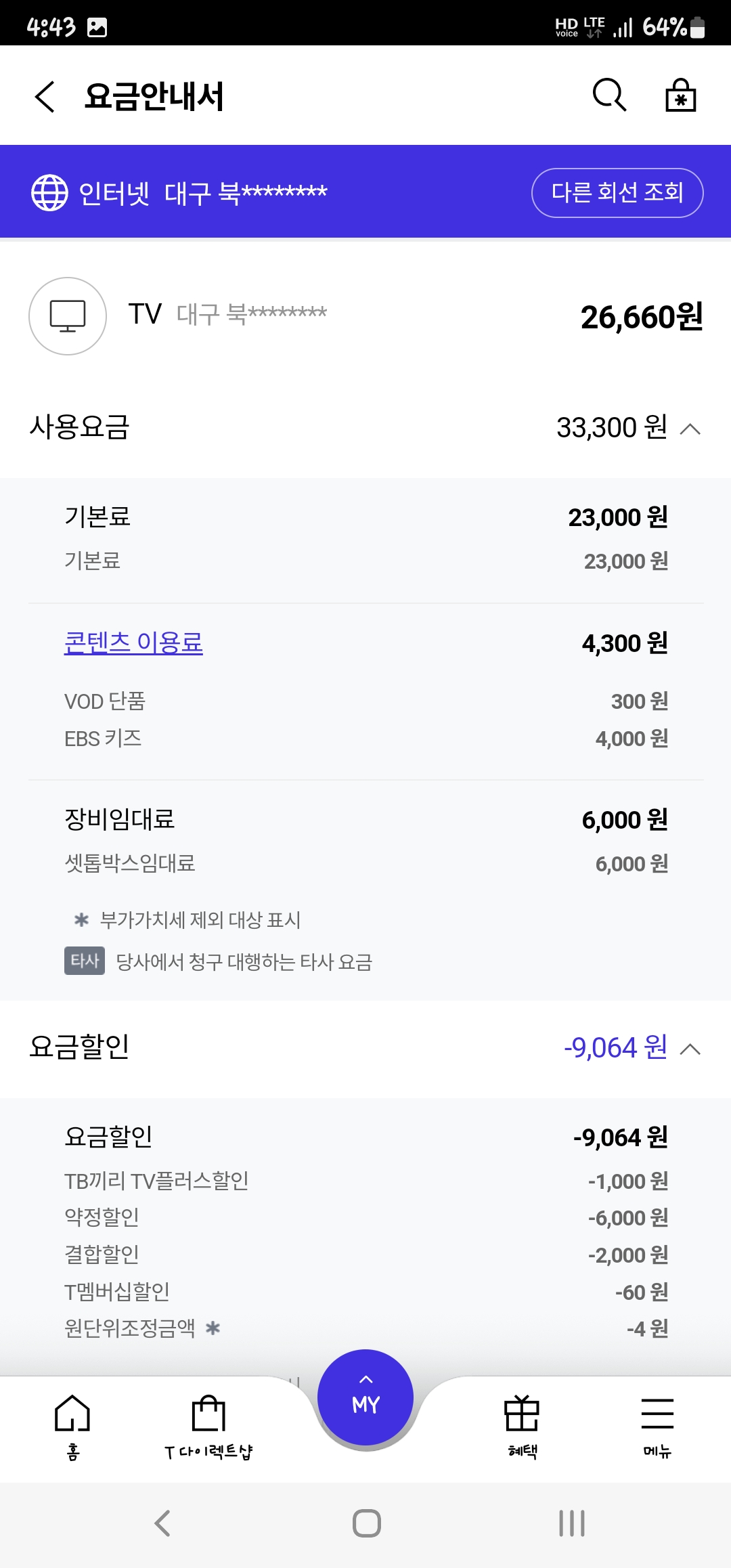Collapse the 요금할인 section chevron

click(x=690, y=1049)
